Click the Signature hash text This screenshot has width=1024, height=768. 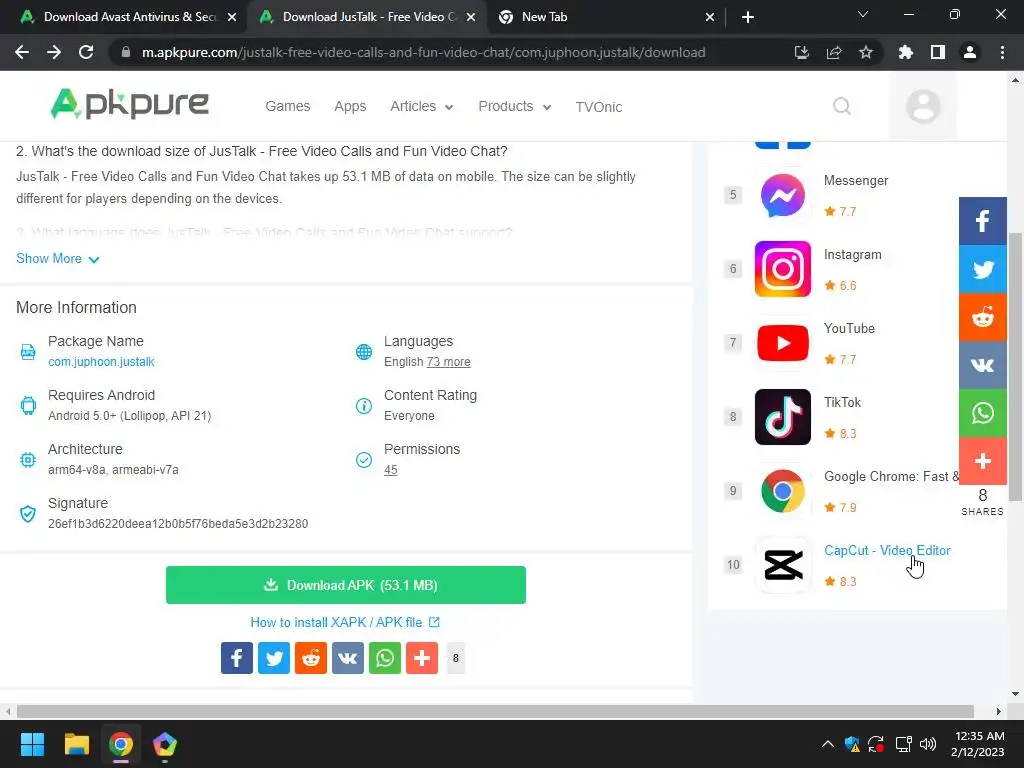(x=178, y=524)
